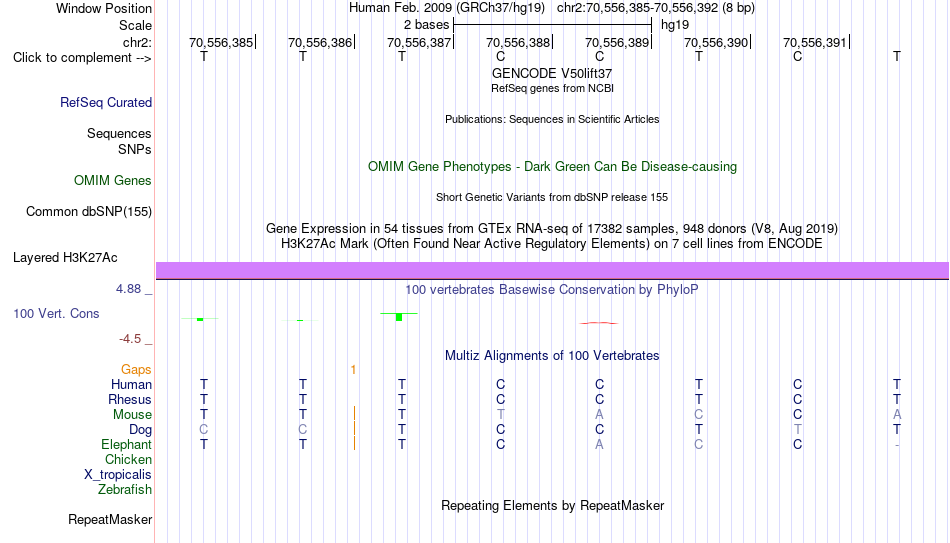Click the GENCODE V50lift37 track title
The image size is (950, 543).
point(552,73)
